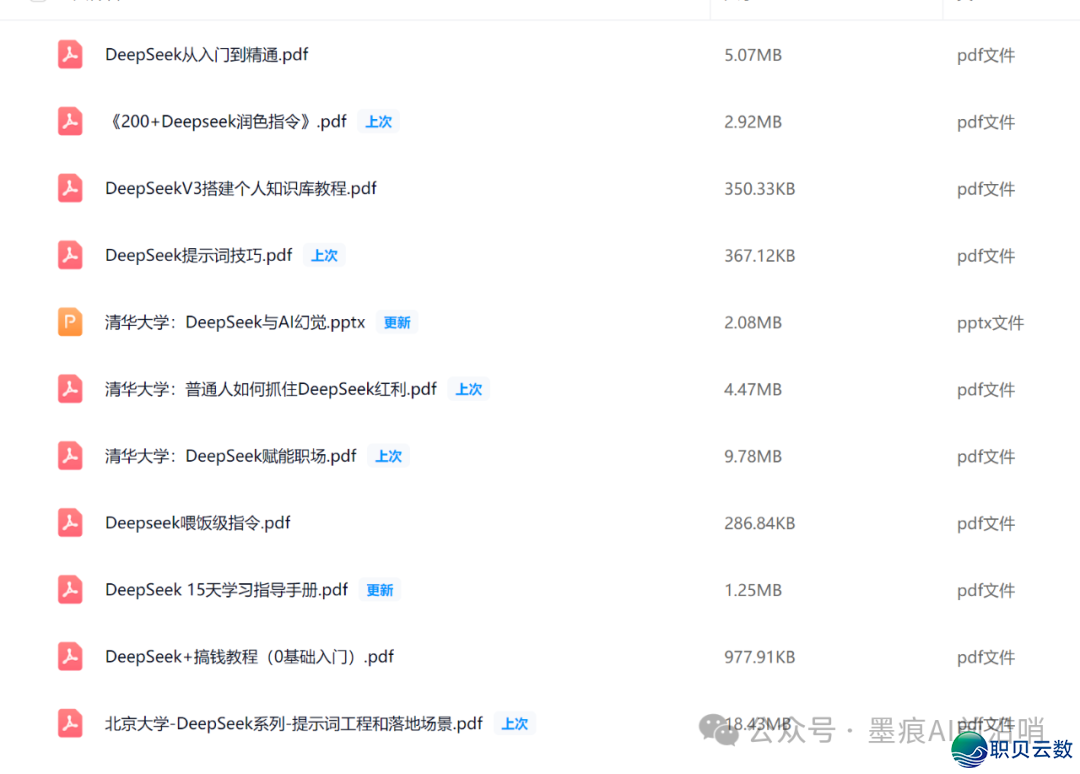Open DeepSeek提示词技巧.pdf file name
1080x774 pixels.
click(198, 256)
